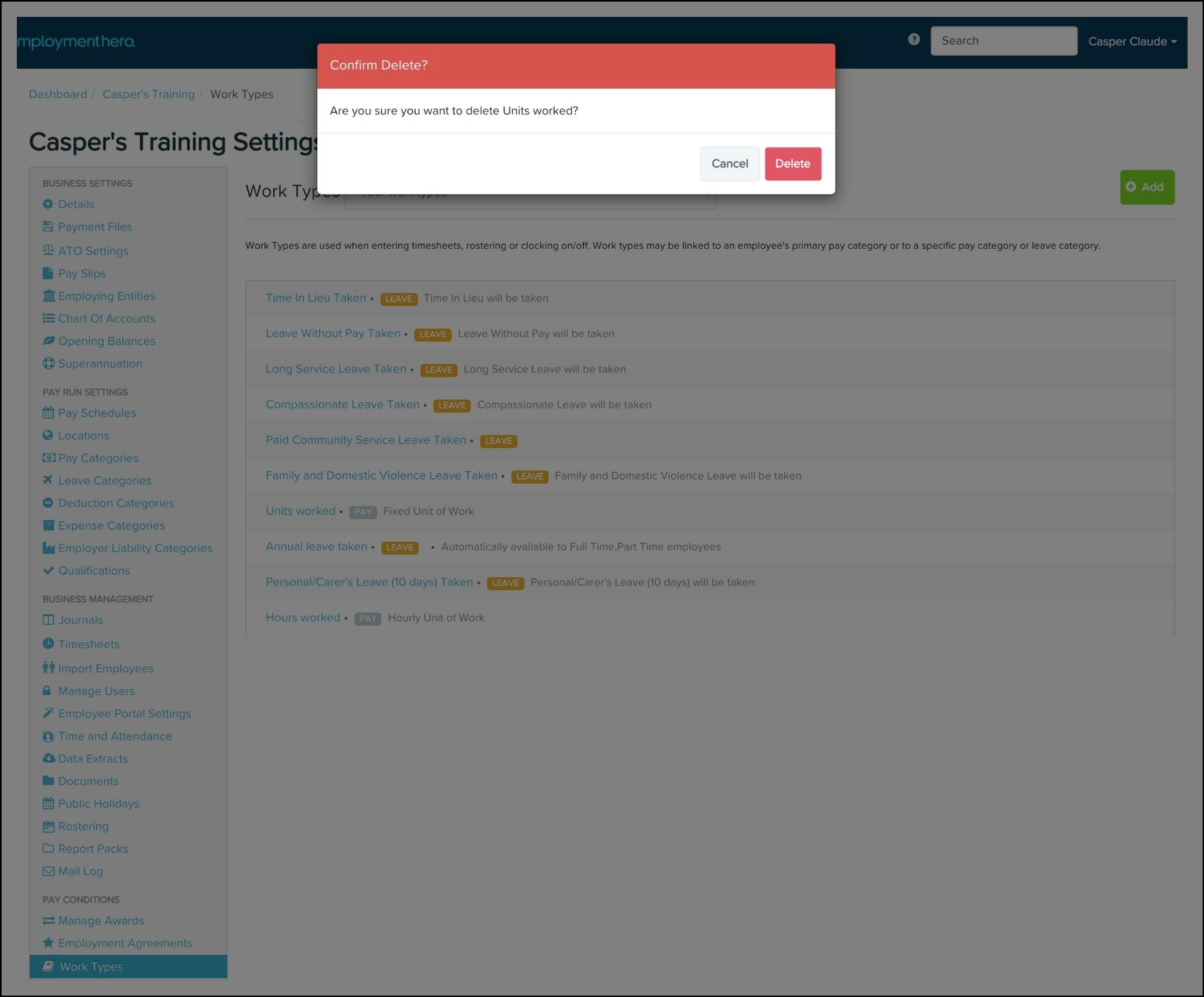Click the green Add button

(x=1146, y=187)
